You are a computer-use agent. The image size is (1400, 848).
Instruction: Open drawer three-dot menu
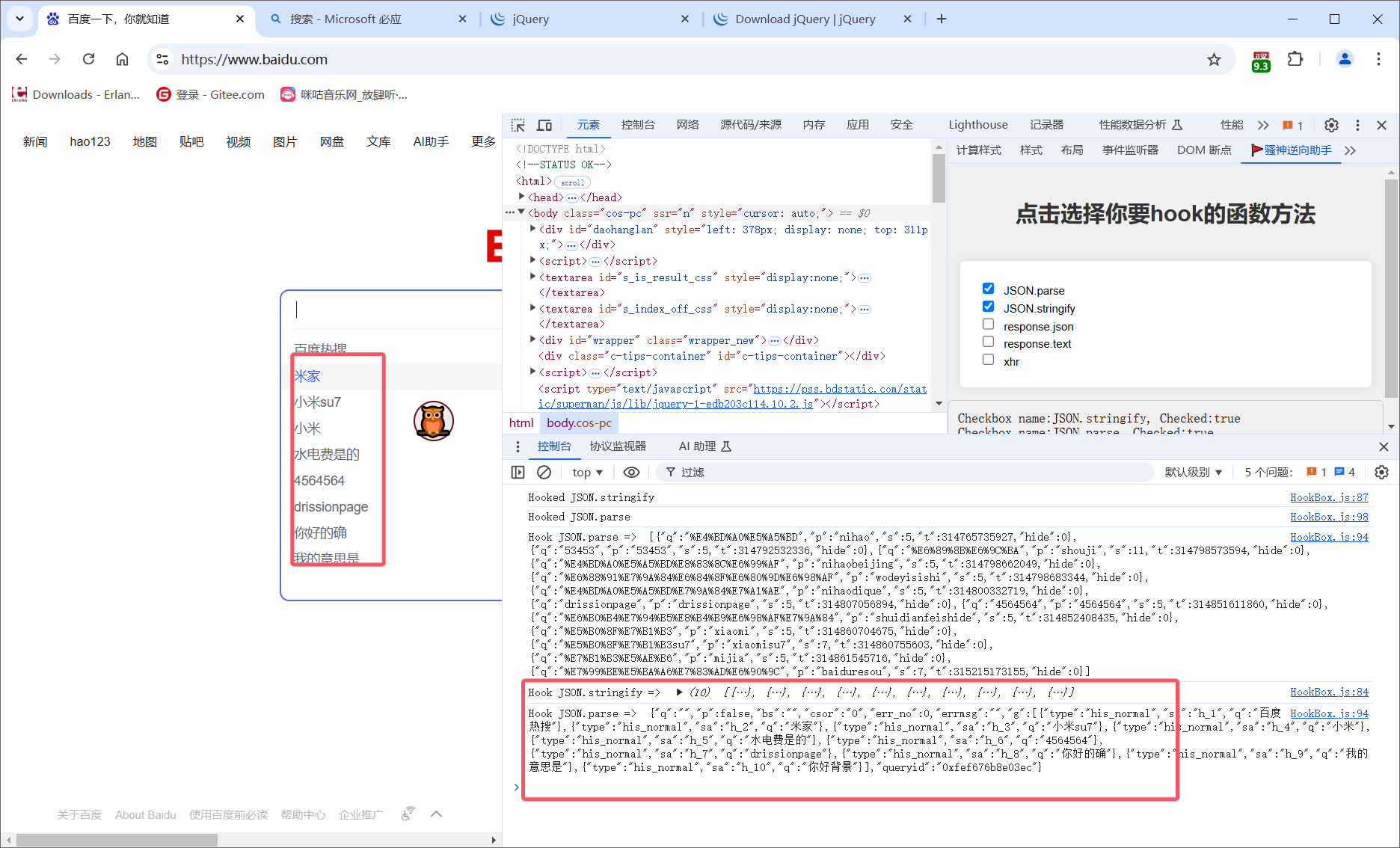click(x=518, y=446)
